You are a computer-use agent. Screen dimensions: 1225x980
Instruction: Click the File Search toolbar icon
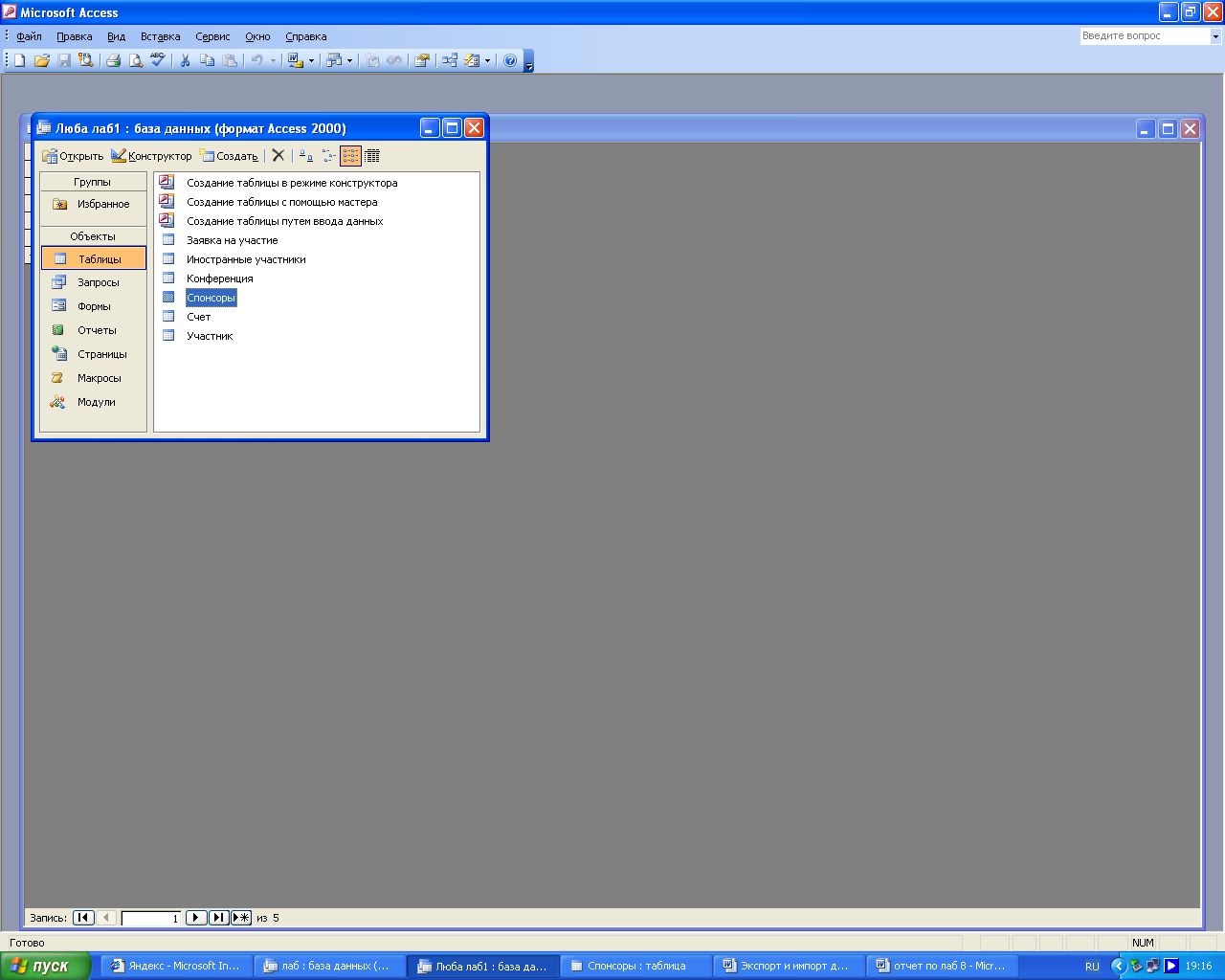tap(86, 60)
